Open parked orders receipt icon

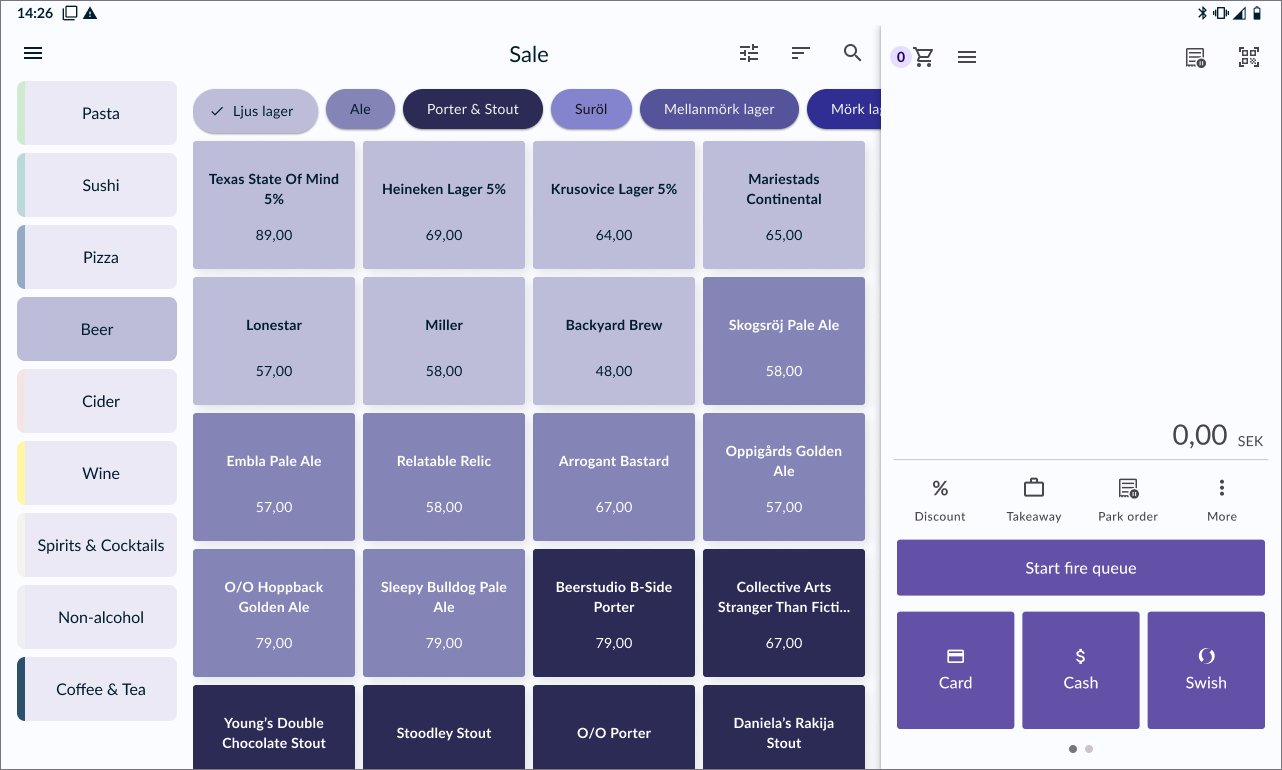pos(1195,57)
